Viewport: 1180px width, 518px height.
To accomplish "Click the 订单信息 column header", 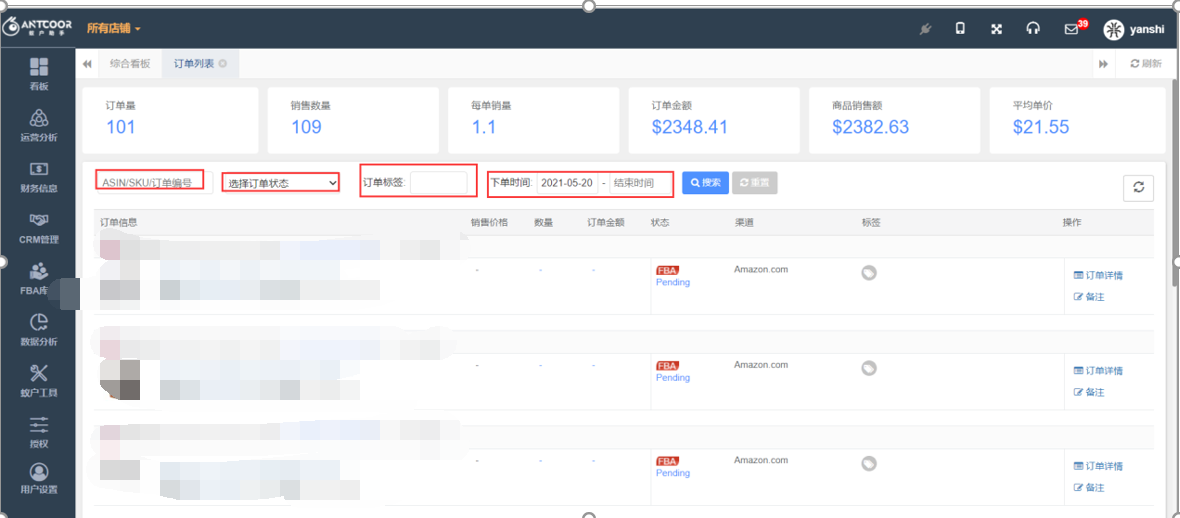I will click(x=119, y=223).
